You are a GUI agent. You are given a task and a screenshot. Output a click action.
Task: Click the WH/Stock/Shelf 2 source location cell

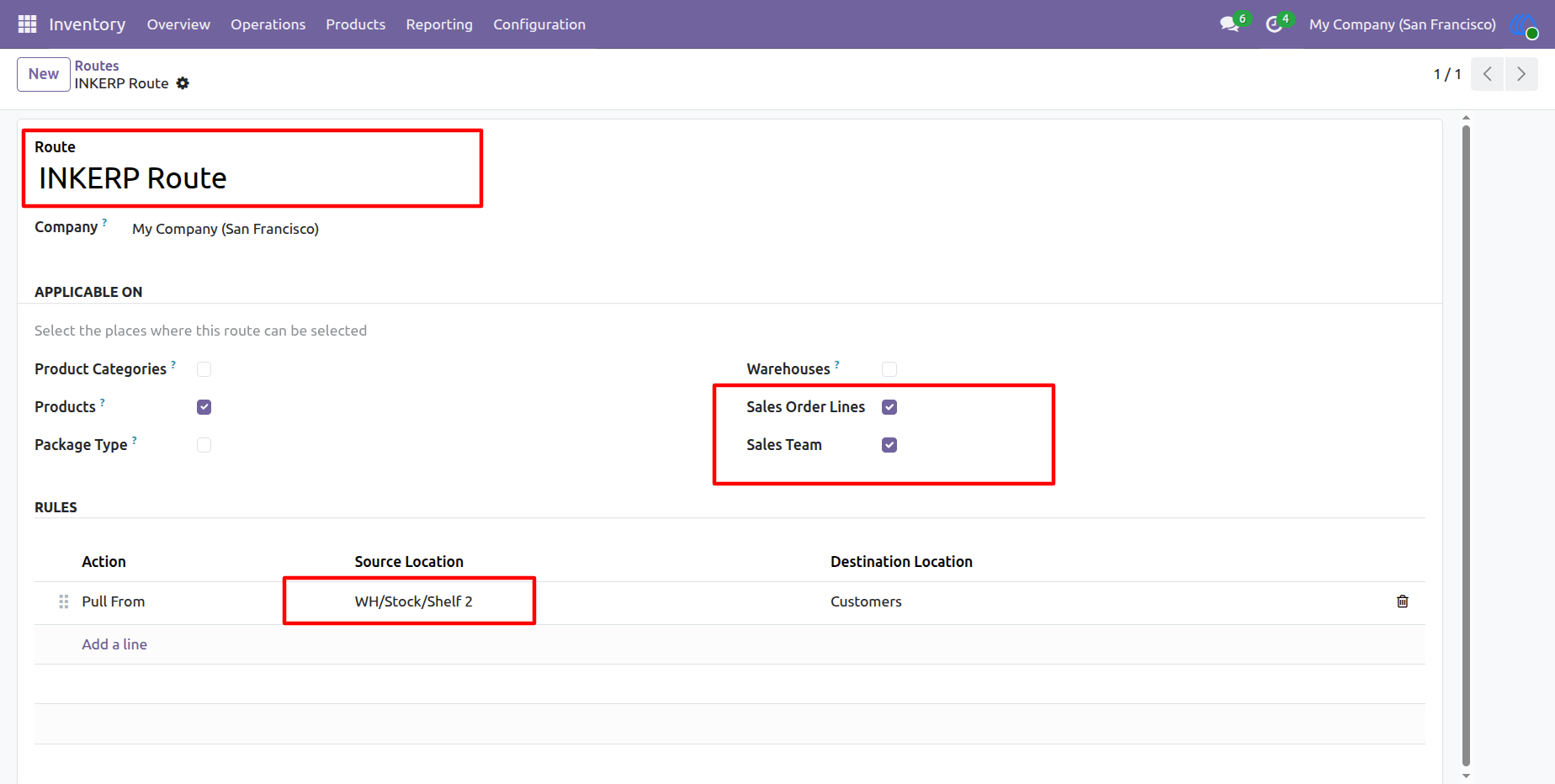(413, 601)
